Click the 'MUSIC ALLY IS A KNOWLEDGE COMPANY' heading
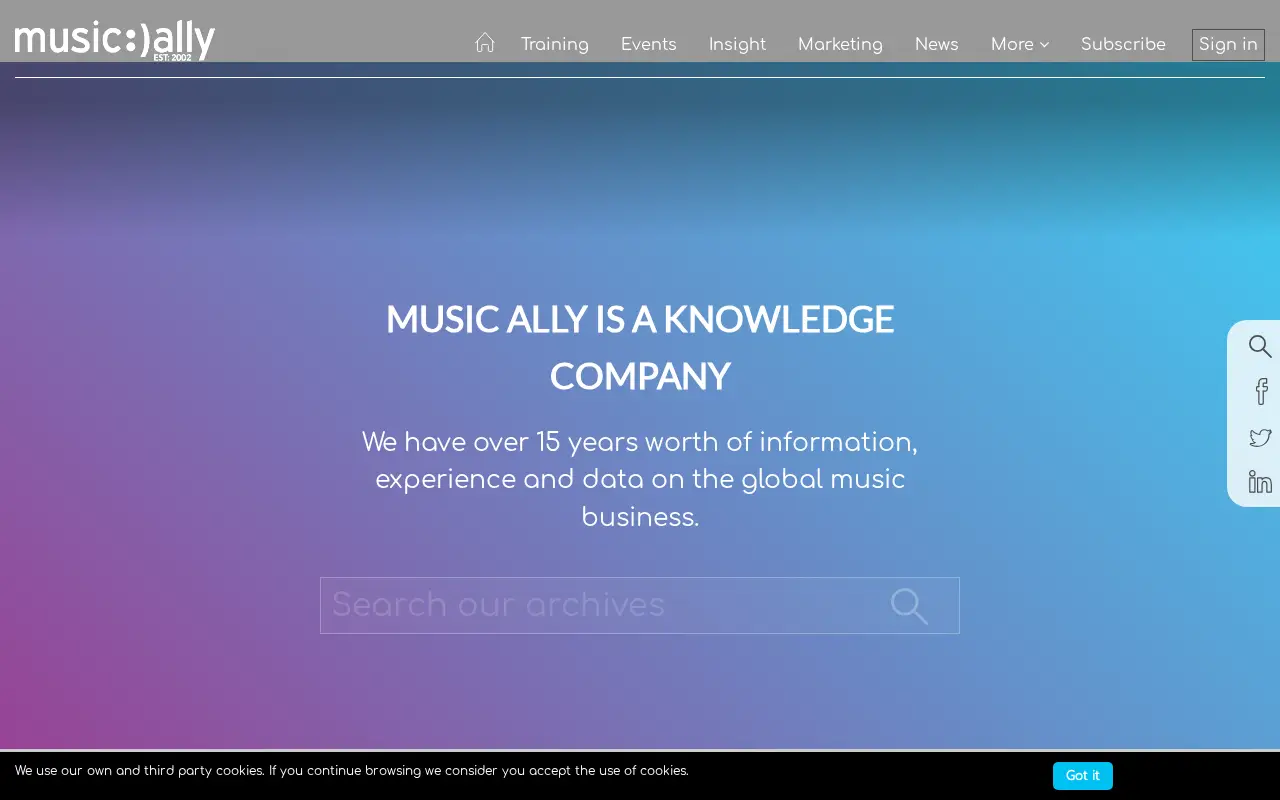The height and width of the screenshot is (800, 1280). [x=640, y=347]
